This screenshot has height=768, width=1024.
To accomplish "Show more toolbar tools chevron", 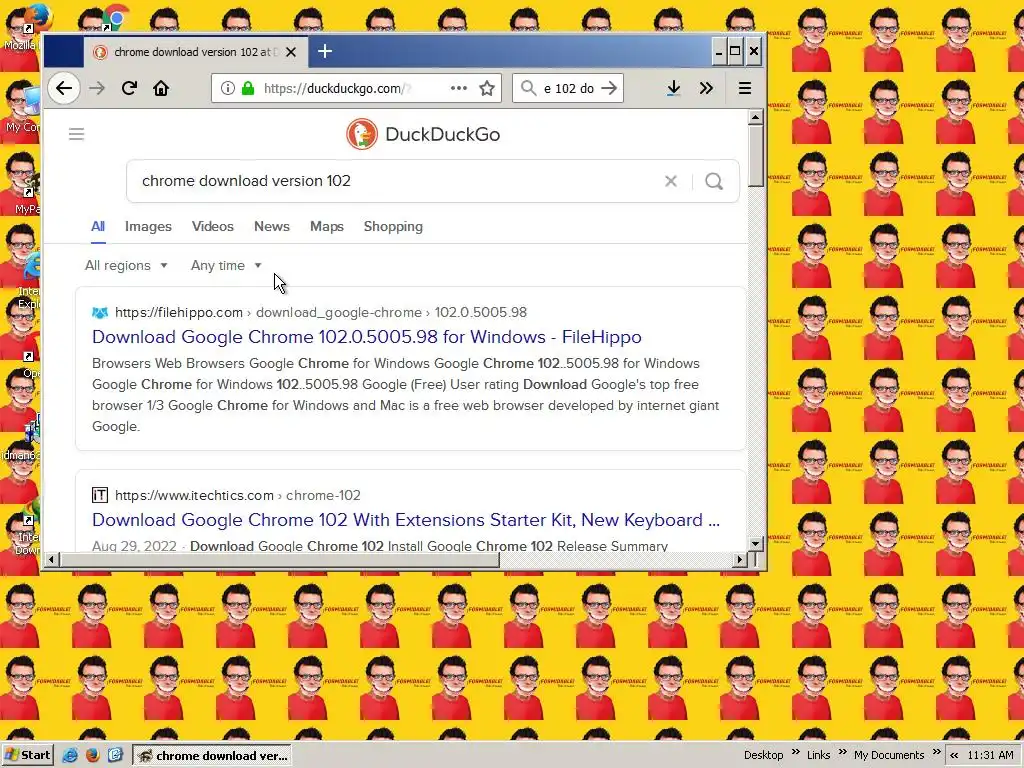I will pos(706,88).
